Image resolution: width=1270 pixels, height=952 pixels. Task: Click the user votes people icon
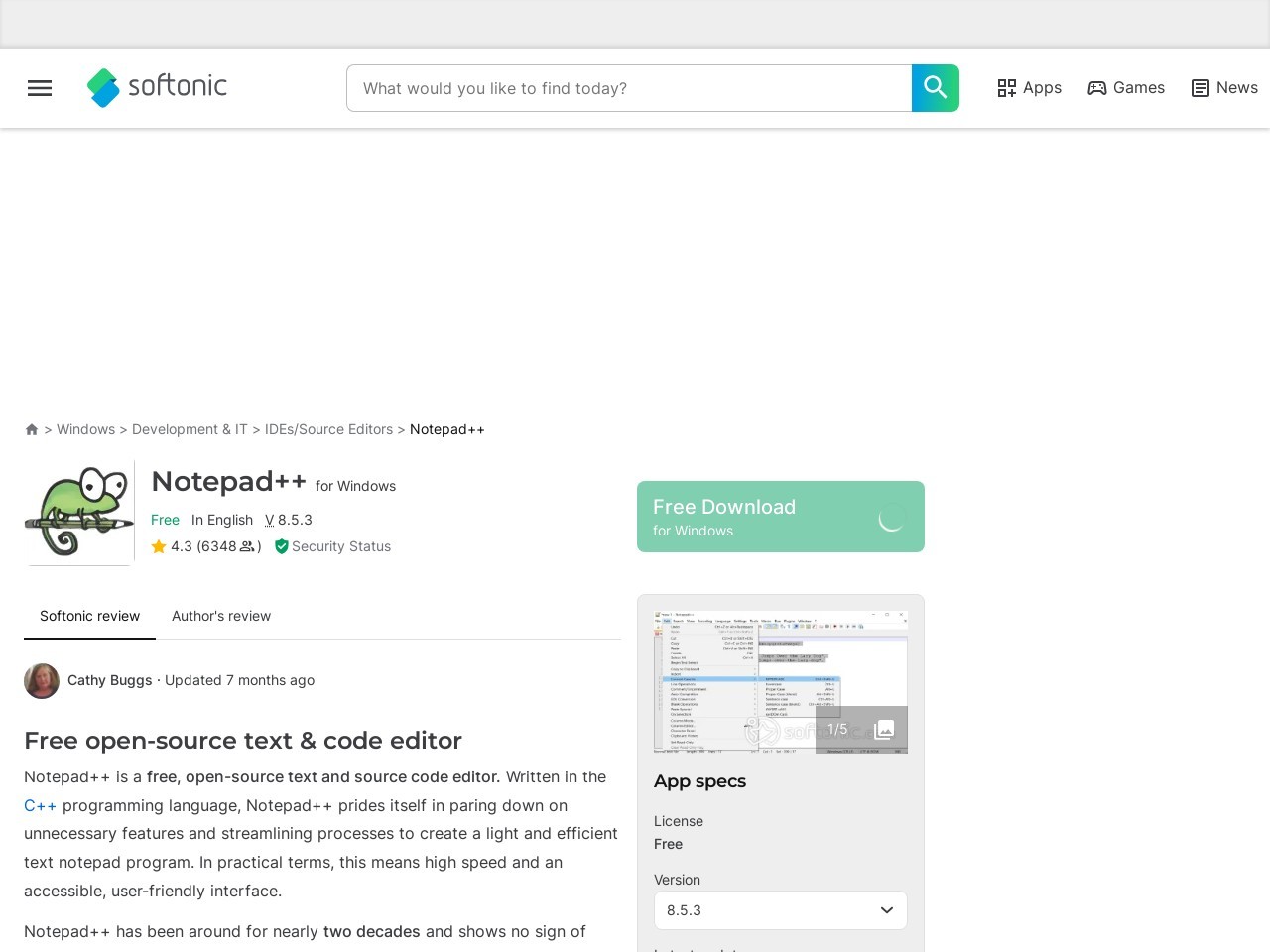pyautogui.click(x=247, y=546)
